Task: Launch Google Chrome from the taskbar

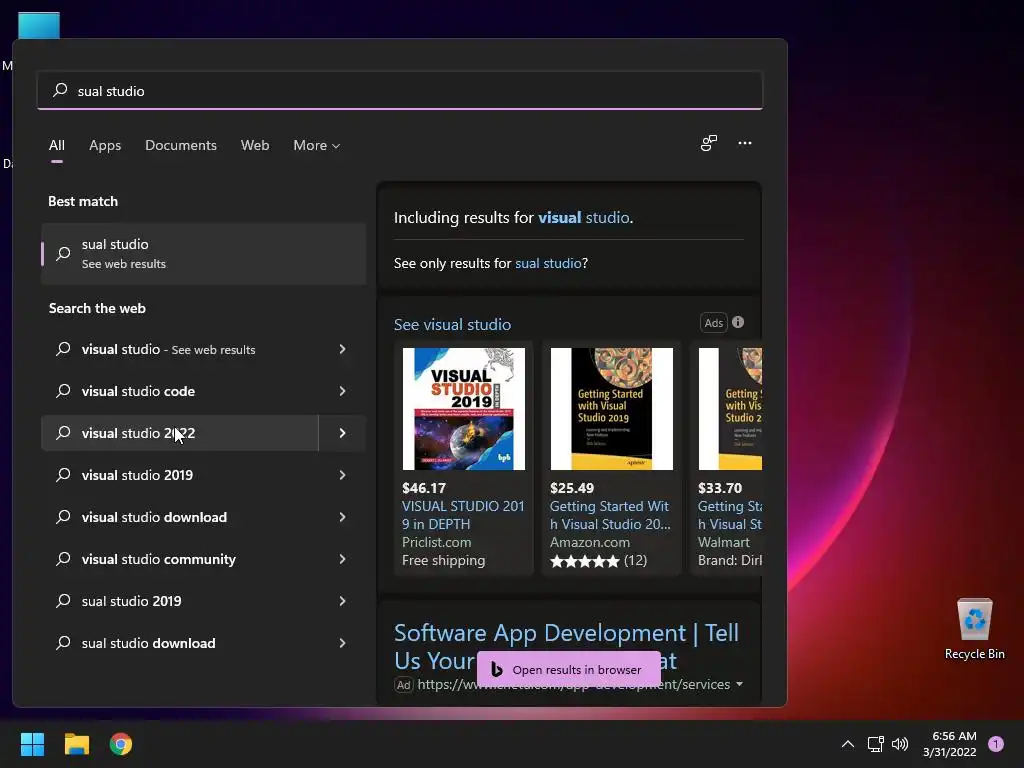Action: pos(121,744)
